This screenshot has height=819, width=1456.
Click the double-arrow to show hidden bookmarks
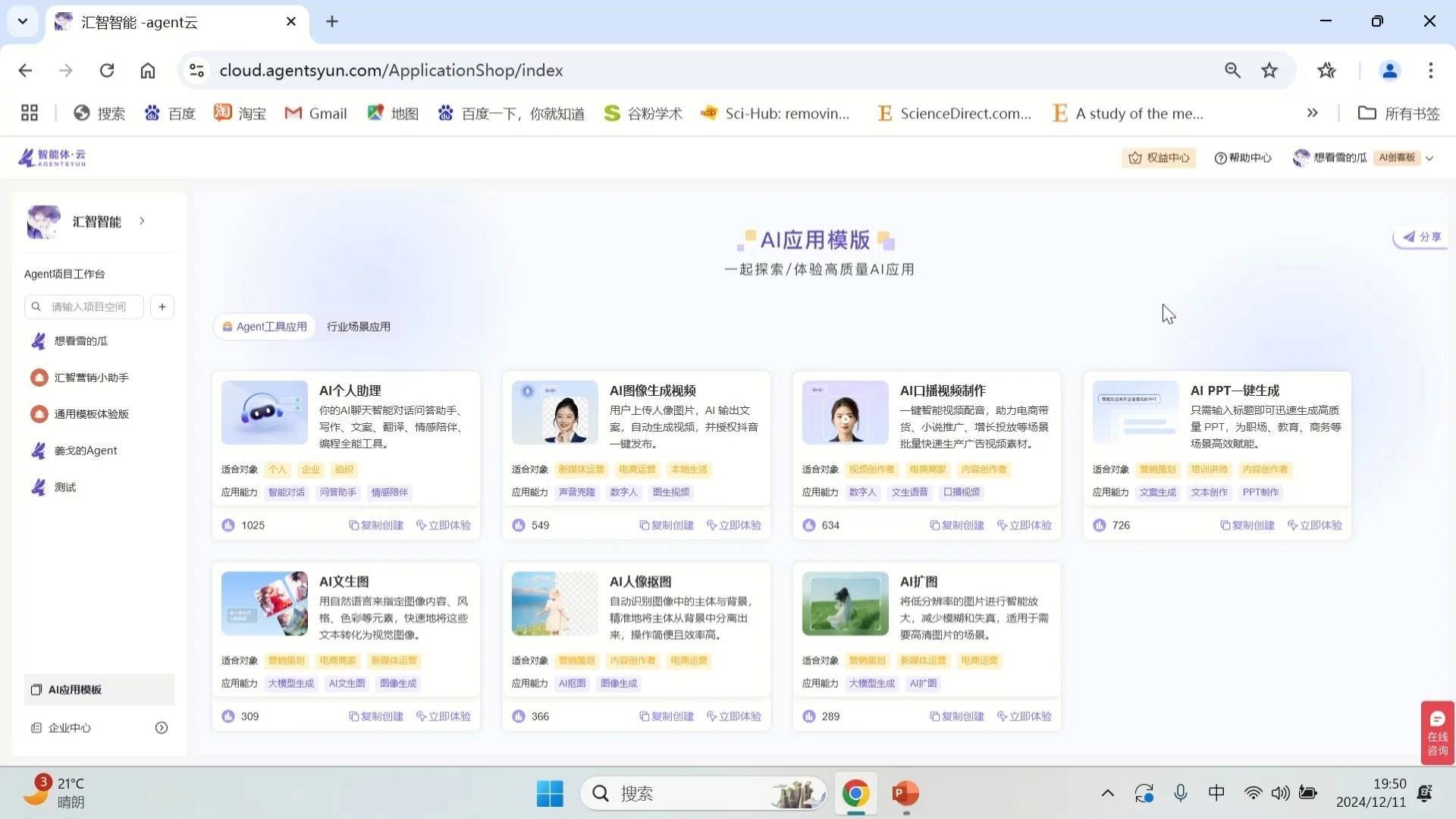[x=1313, y=113]
